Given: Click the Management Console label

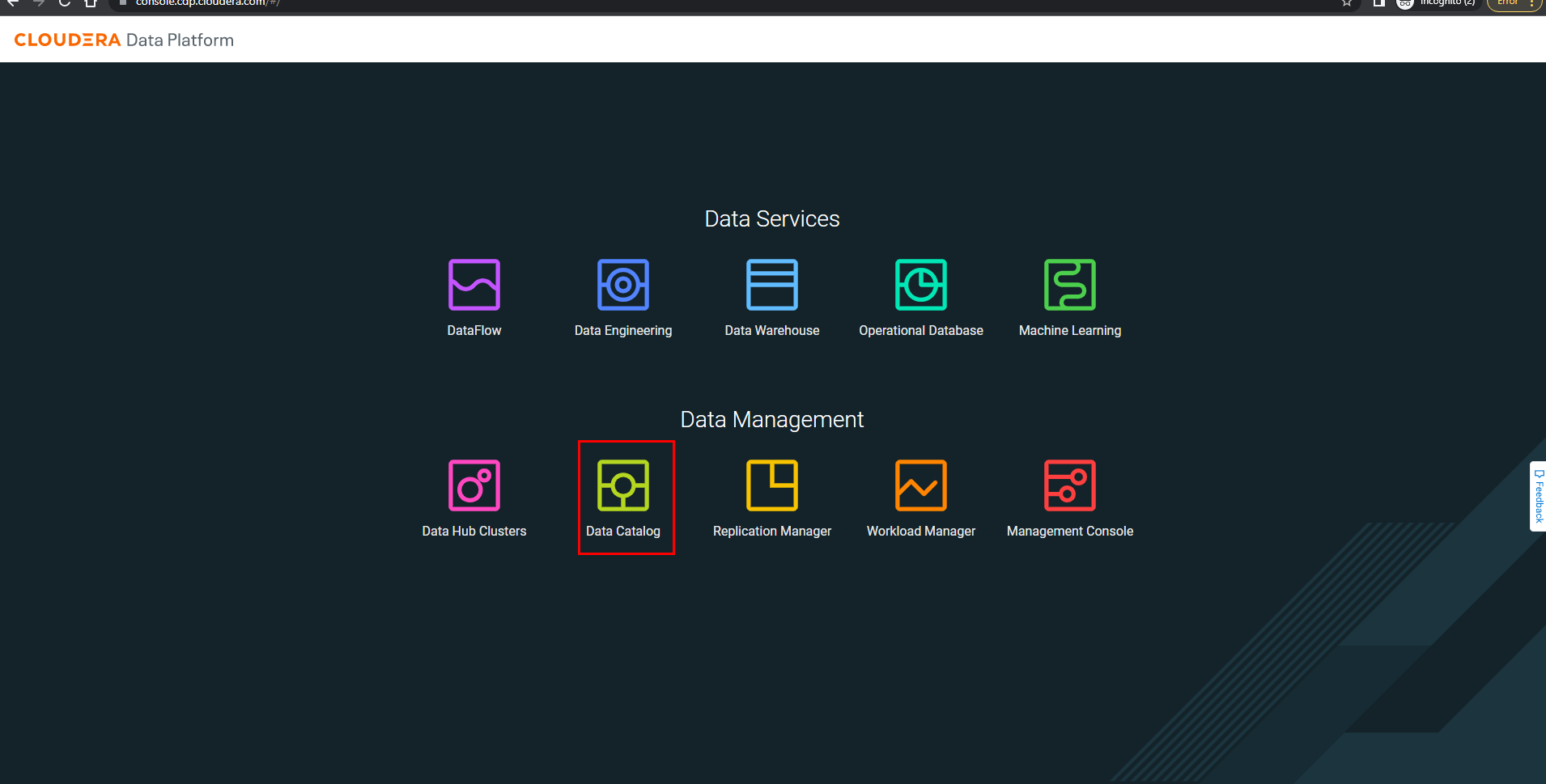Looking at the screenshot, I should [1070, 531].
